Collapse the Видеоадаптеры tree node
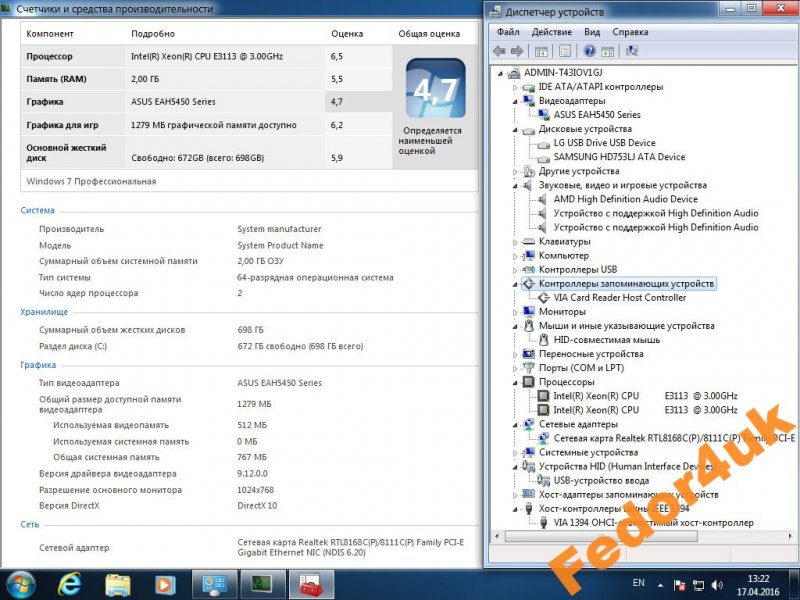The width and height of the screenshot is (800, 600). [516, 101]
